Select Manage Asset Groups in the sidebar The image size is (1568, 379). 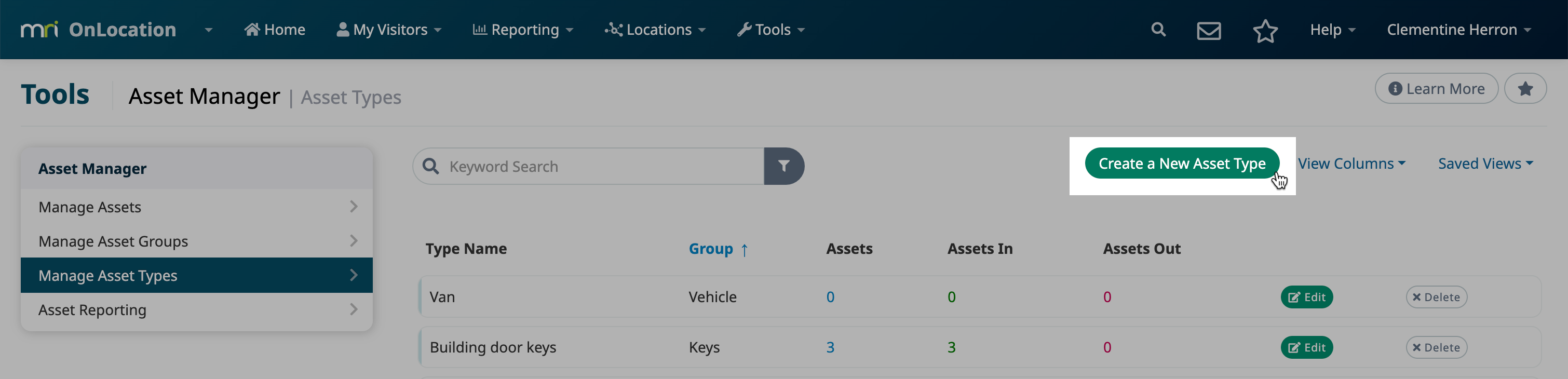[x=197, y=241]
